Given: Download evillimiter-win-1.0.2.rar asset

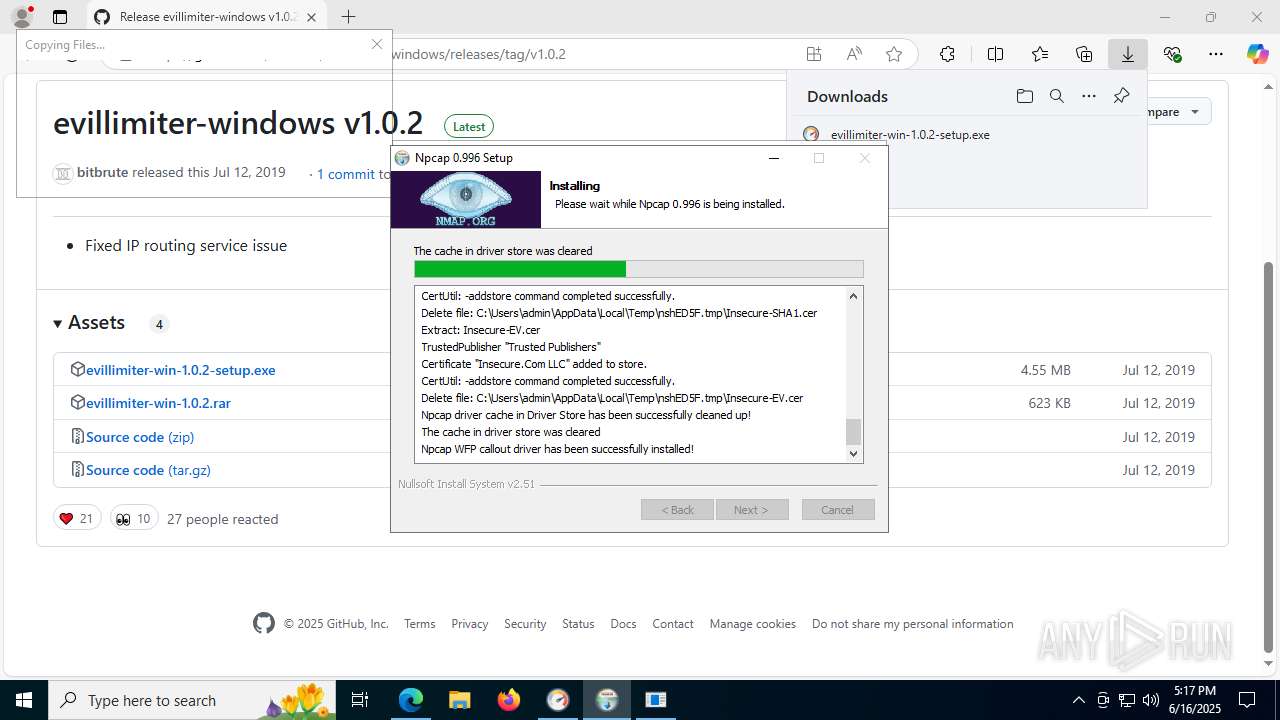Looking at the screenshot, I should click(158, 403).
